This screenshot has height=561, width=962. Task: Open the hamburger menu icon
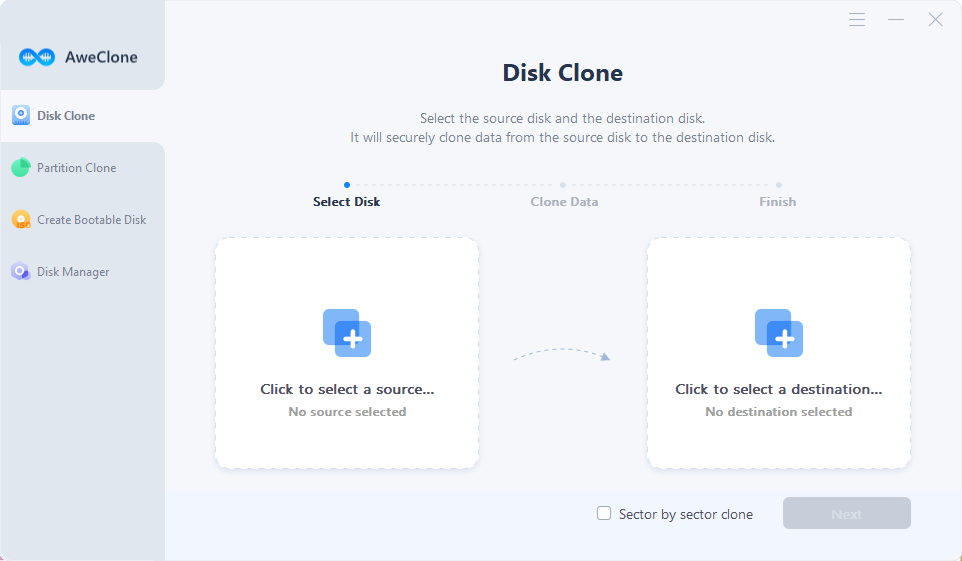coord(857,20)
